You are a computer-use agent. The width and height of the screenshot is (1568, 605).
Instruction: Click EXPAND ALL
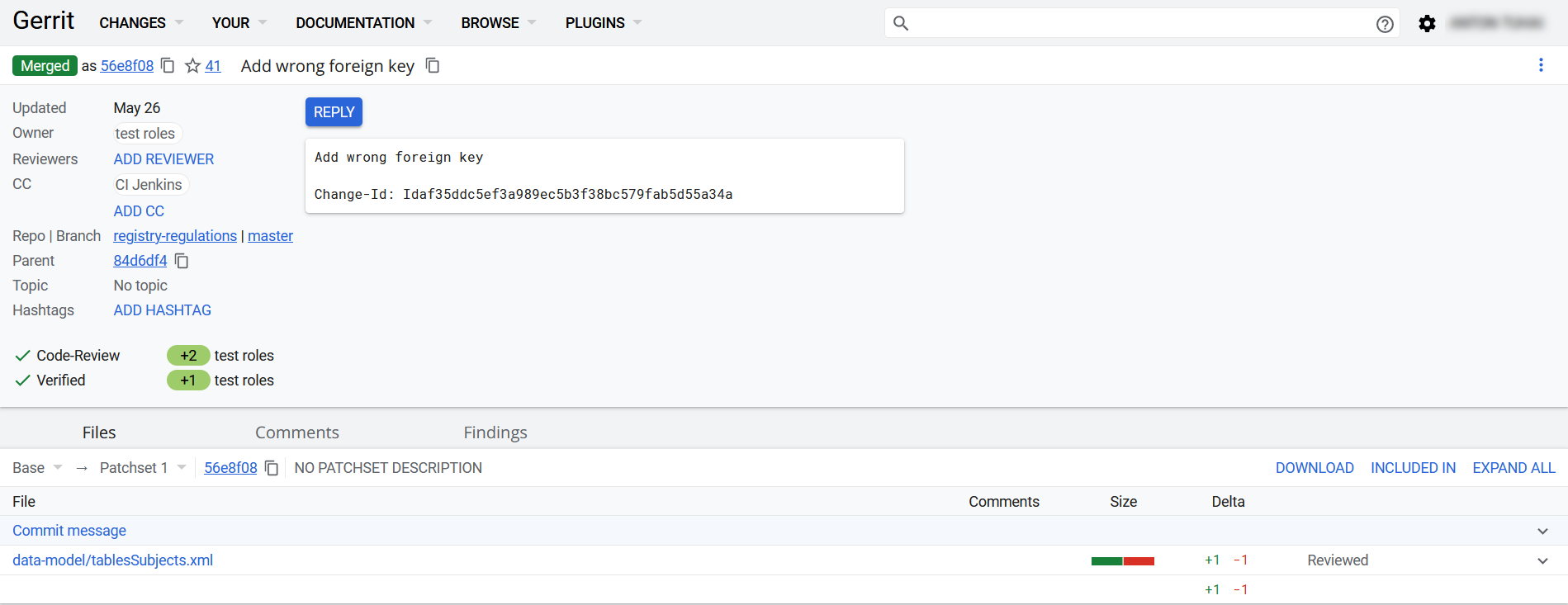[x=1514, y=468]
